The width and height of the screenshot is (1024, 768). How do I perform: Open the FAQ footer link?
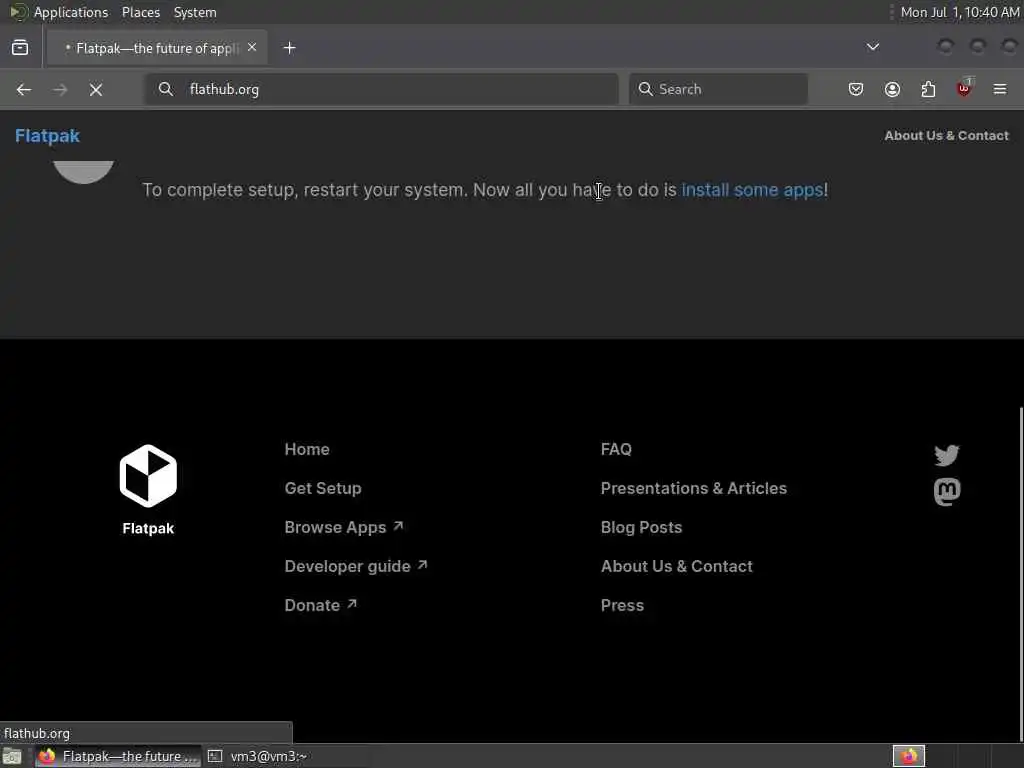[x=616, y=449]
